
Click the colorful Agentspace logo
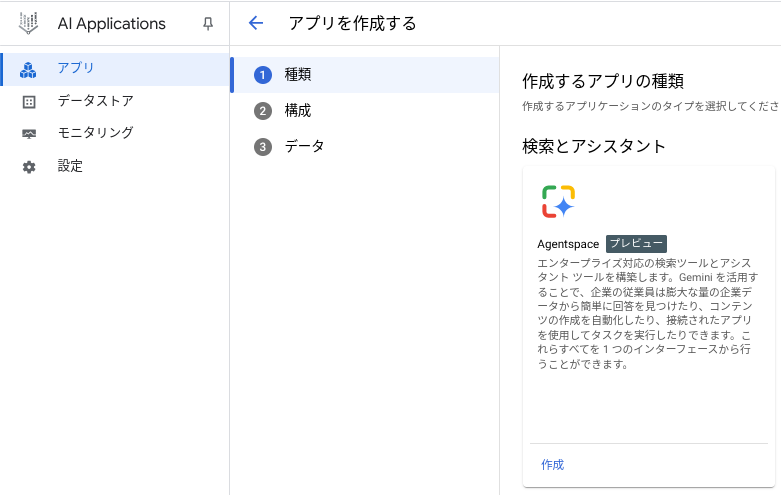558,202
